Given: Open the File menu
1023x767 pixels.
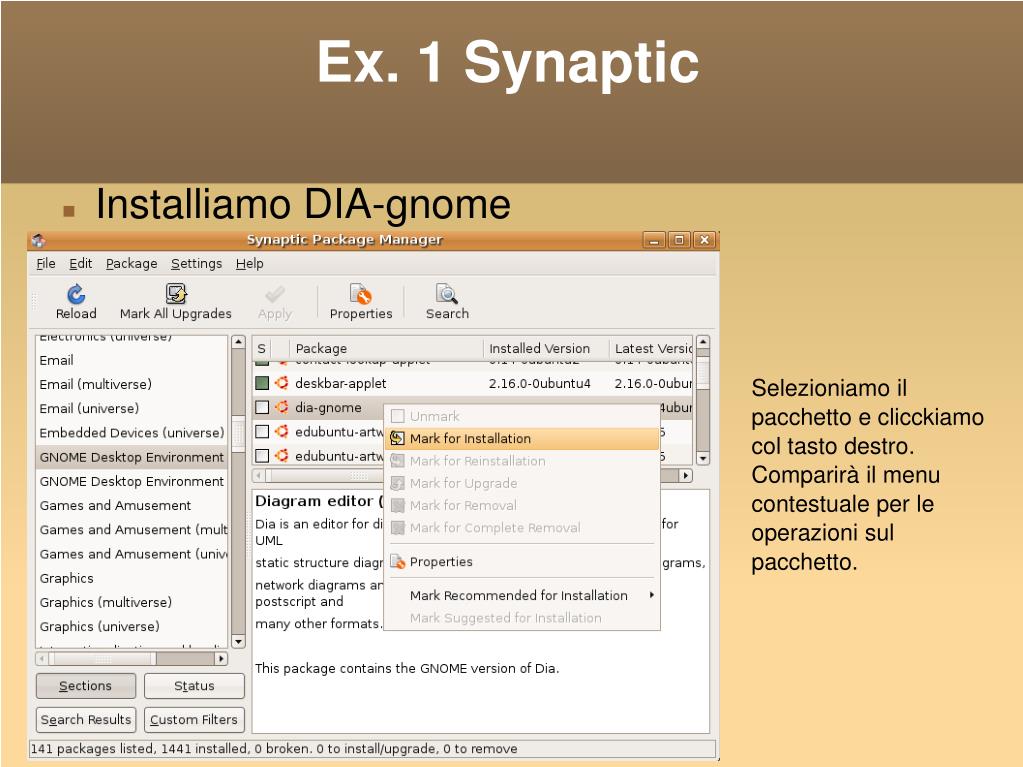Looking at the screenshot, I should click(x=46, y=263).
